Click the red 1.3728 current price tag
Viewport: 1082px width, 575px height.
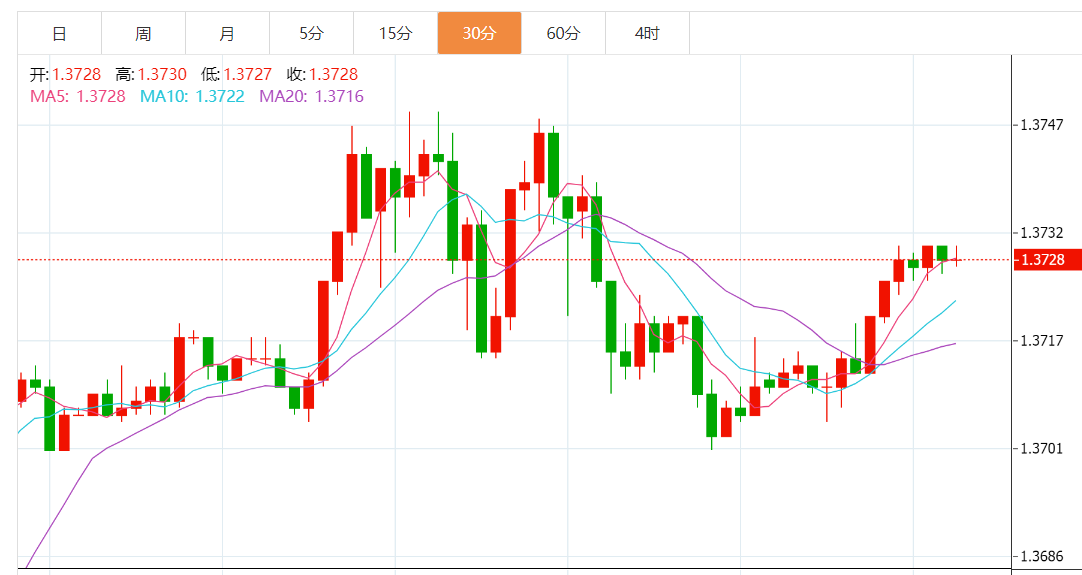(1046, 260)
